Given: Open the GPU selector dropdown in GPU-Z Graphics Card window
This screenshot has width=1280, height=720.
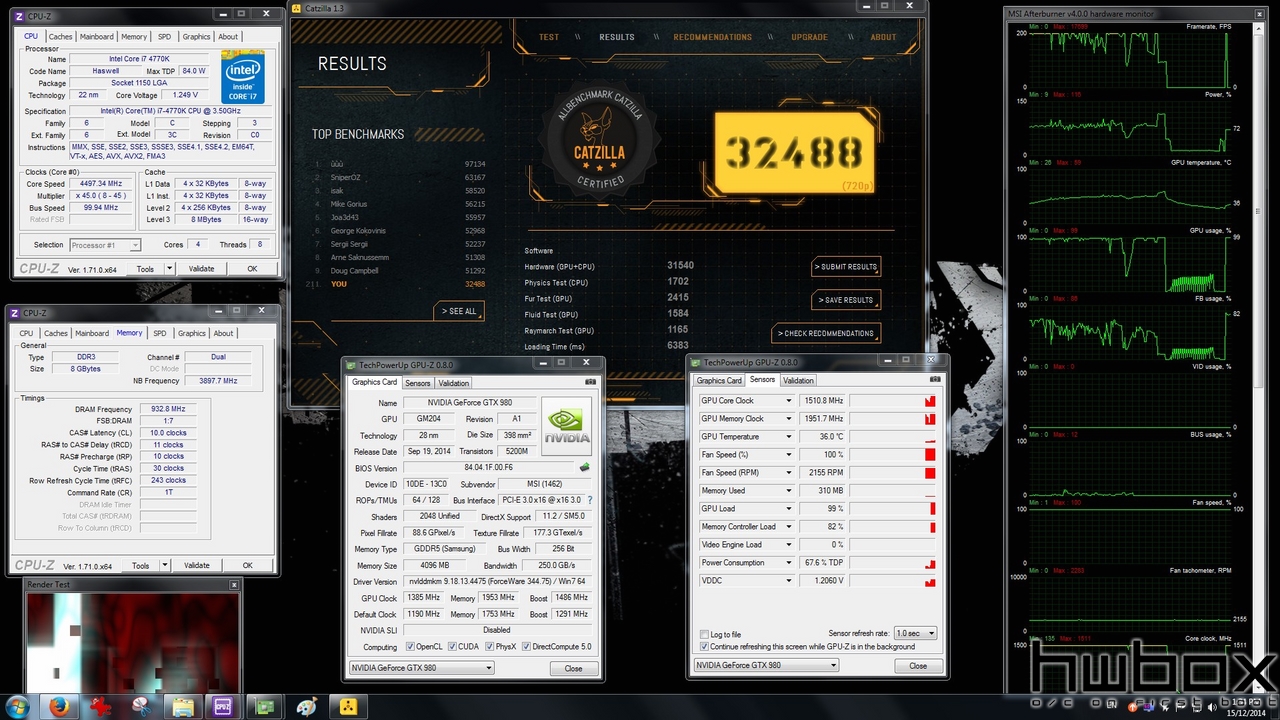Looking at the screenshot, I should (421, 668).
